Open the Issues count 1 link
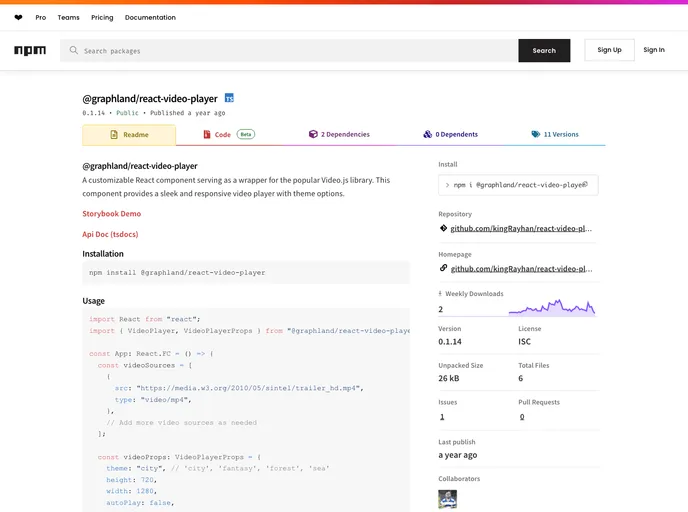Viewport: 688px width, 512px height. 442,417
